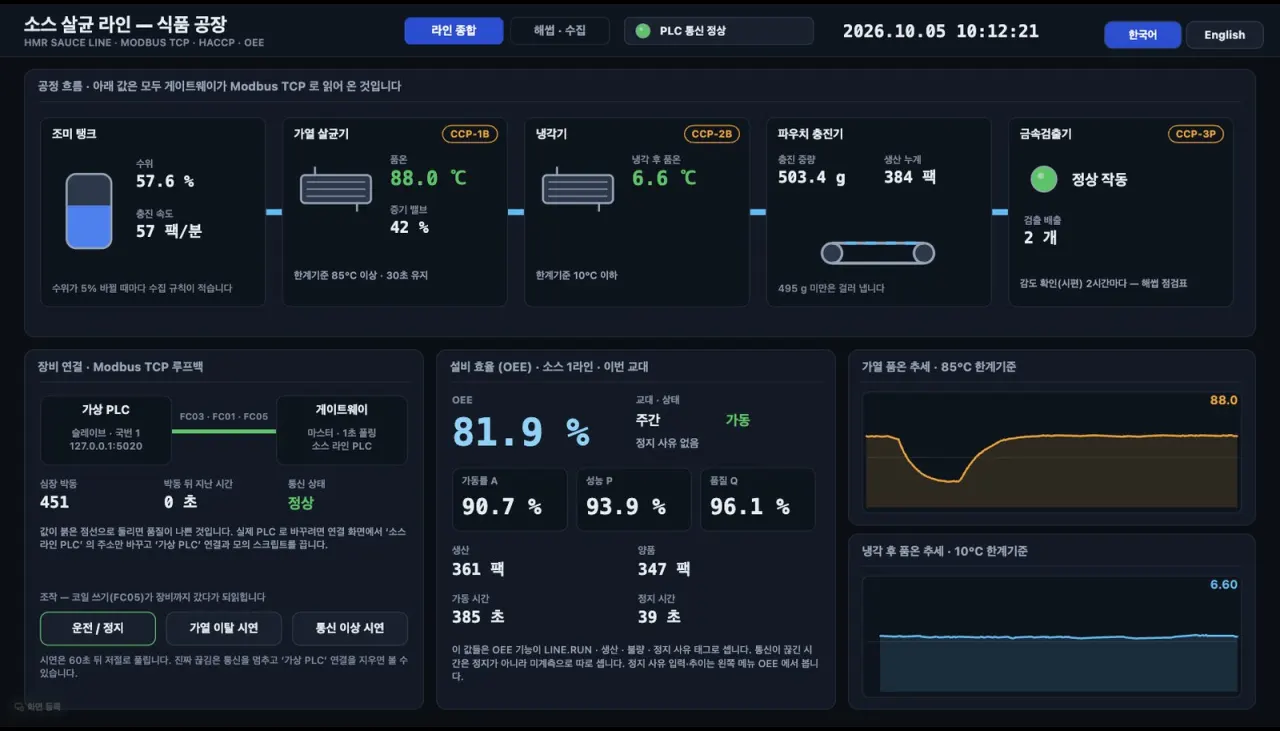Click the 42 % steam valve value
This screenshot has height=731, width=1280.
coord(409,227)
